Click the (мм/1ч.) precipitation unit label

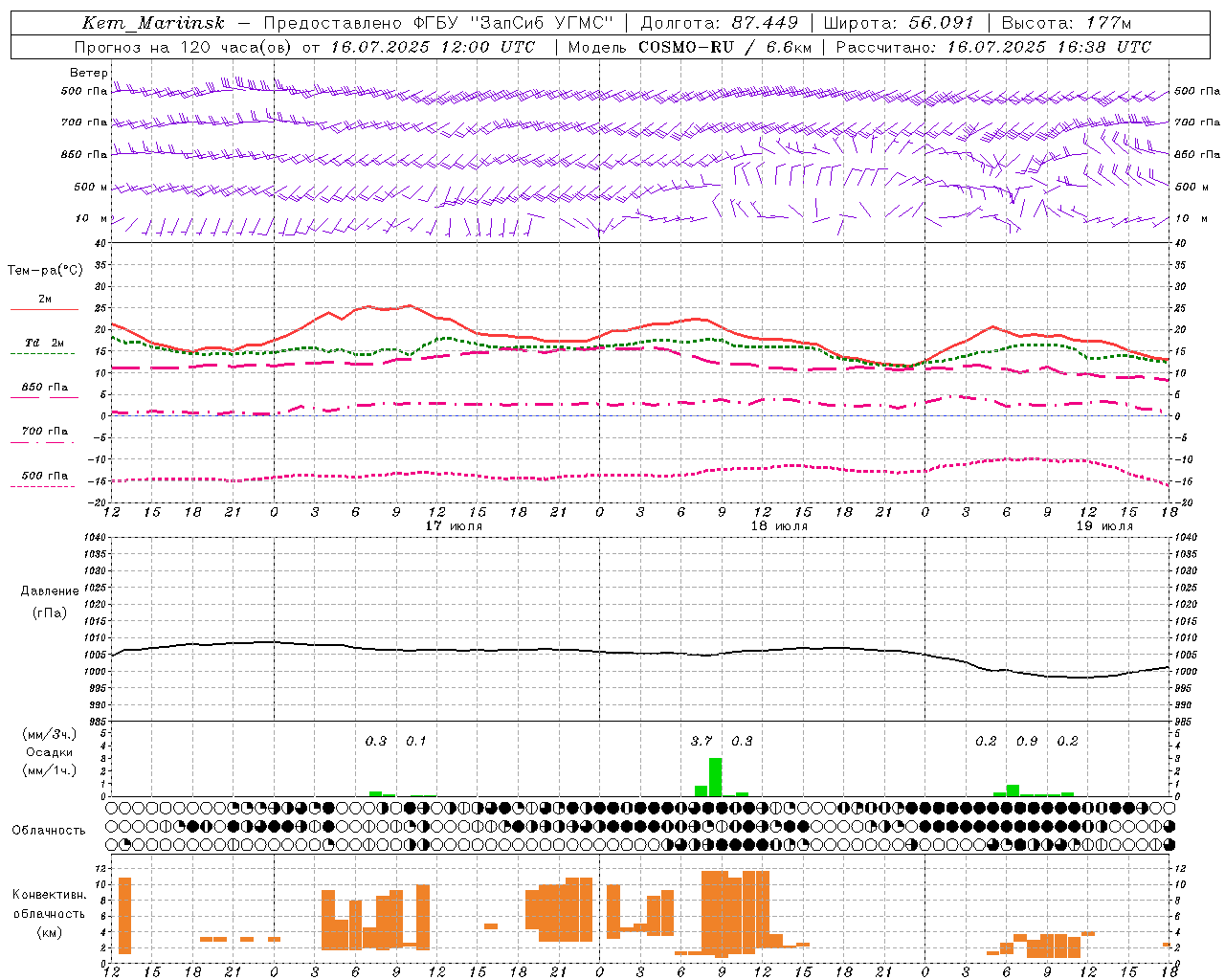50,770
